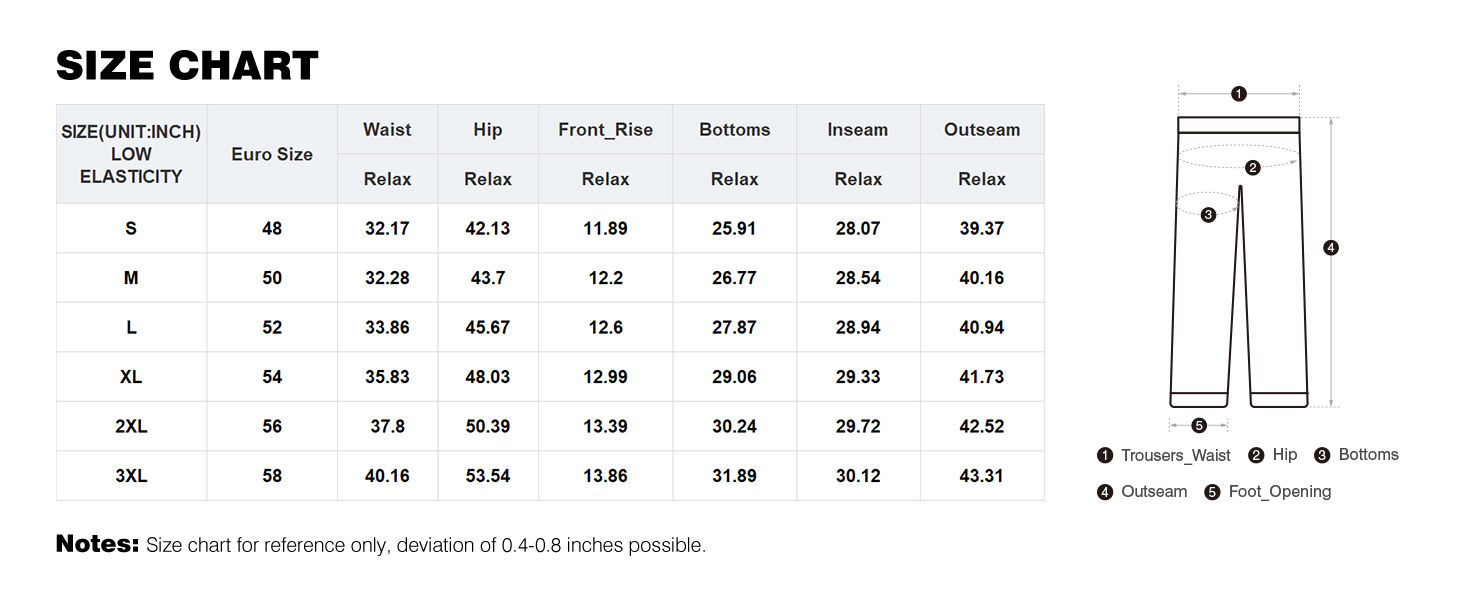
Task: Click marker 3 on the trousers diagram thigh
Action: [1208, 214]
